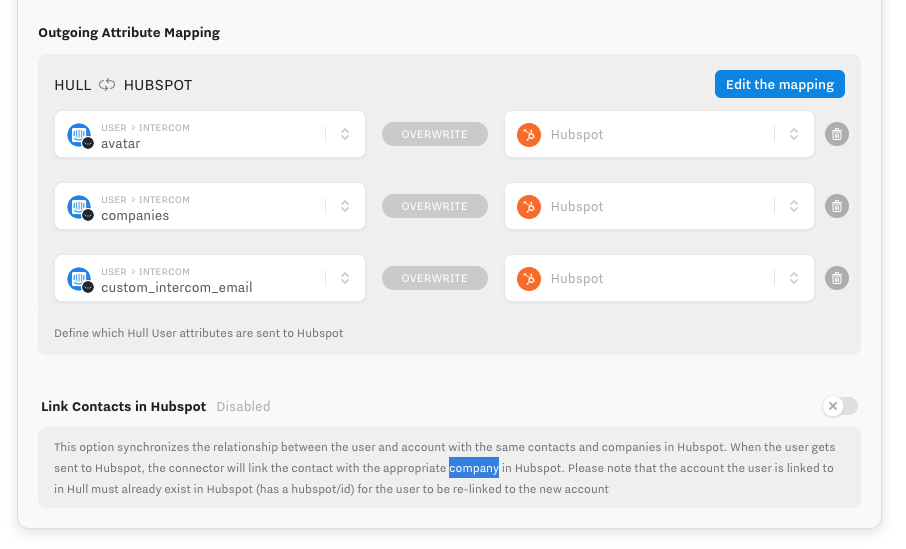The image size is (906, 549).
Task: Click Intercom icon in companies row
Action: 80,207
